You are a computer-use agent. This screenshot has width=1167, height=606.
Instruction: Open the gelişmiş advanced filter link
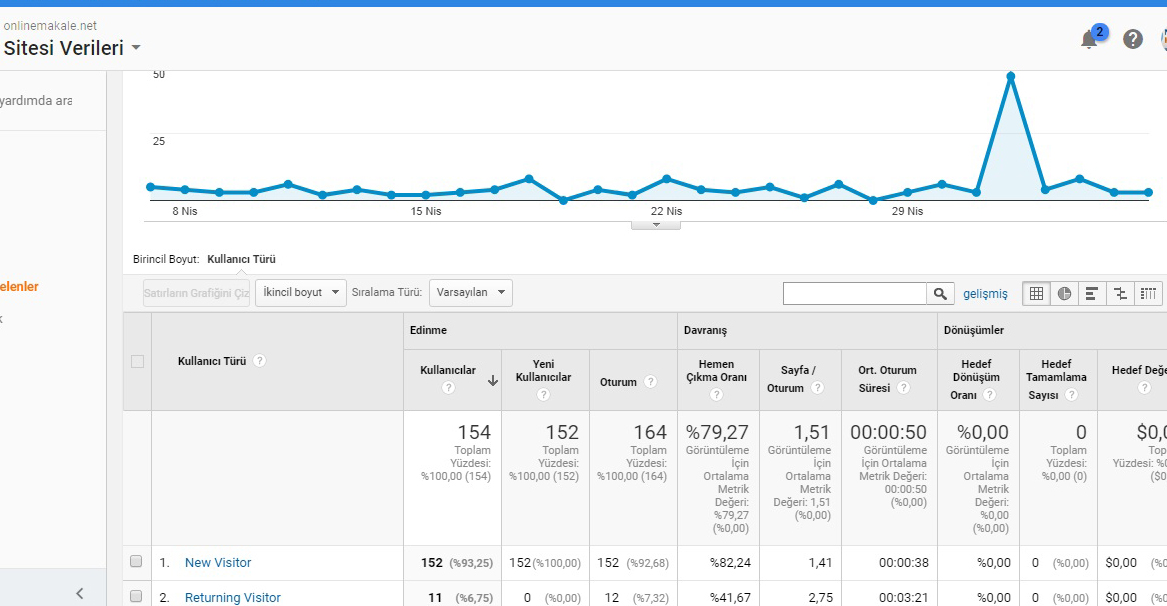pyautogui.click(x=985, y=294)
